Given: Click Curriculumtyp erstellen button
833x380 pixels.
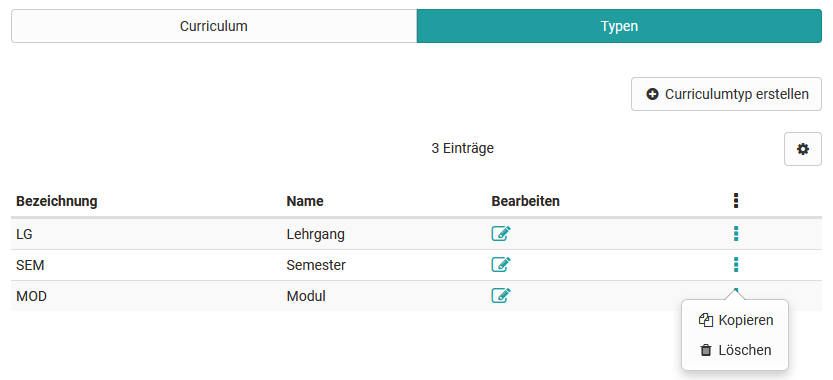Looking at the screenshot, I should [x=726, y=94].
